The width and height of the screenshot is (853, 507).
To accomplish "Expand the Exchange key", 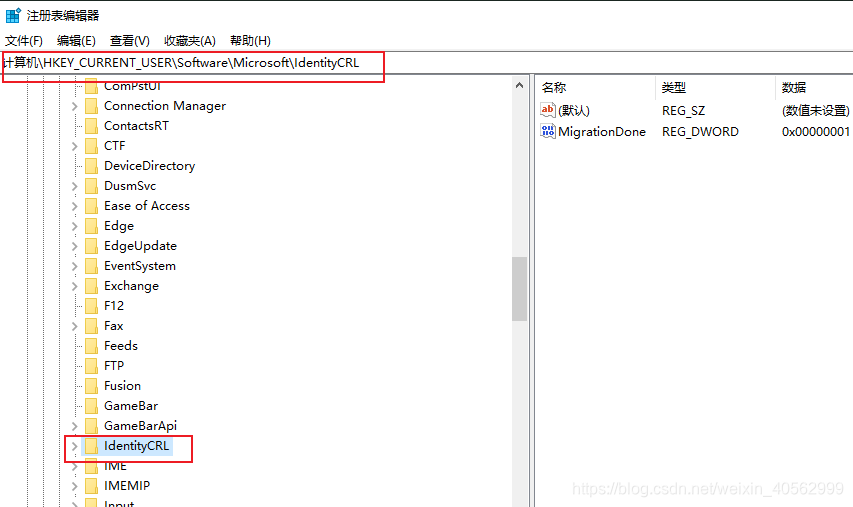I will coord(75,287).
